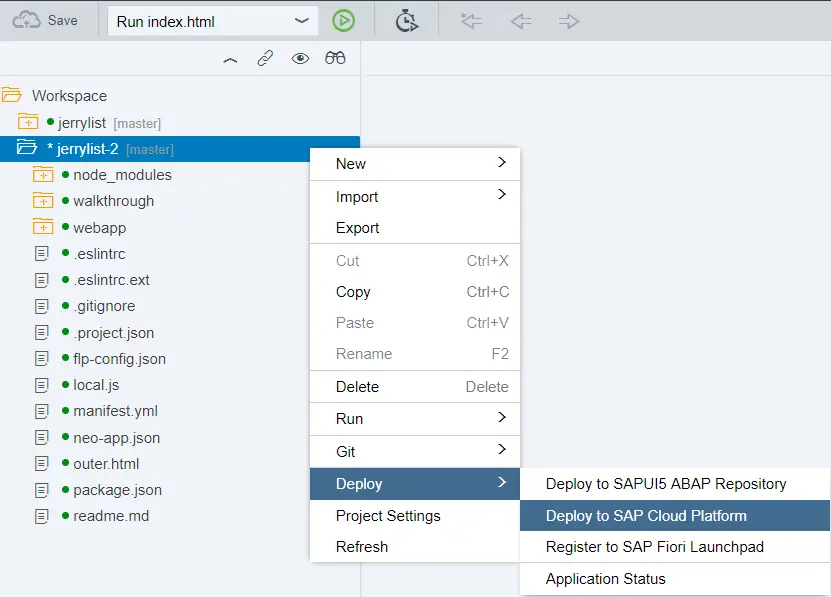Viewport: 831px width, 597px height.
Task: Click the navigate back arrow icon
Action: (520, 21)
